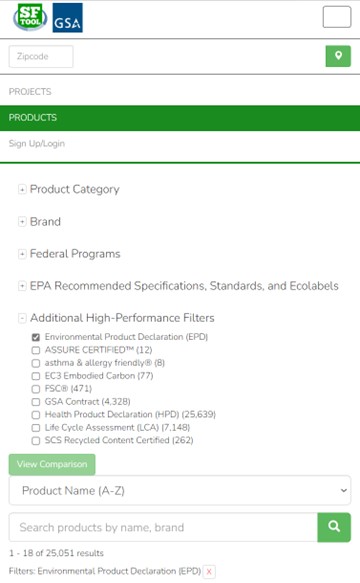Check the ASSURE CERTIFIED filter
360x583 pixels.
(x=36, y=350)
